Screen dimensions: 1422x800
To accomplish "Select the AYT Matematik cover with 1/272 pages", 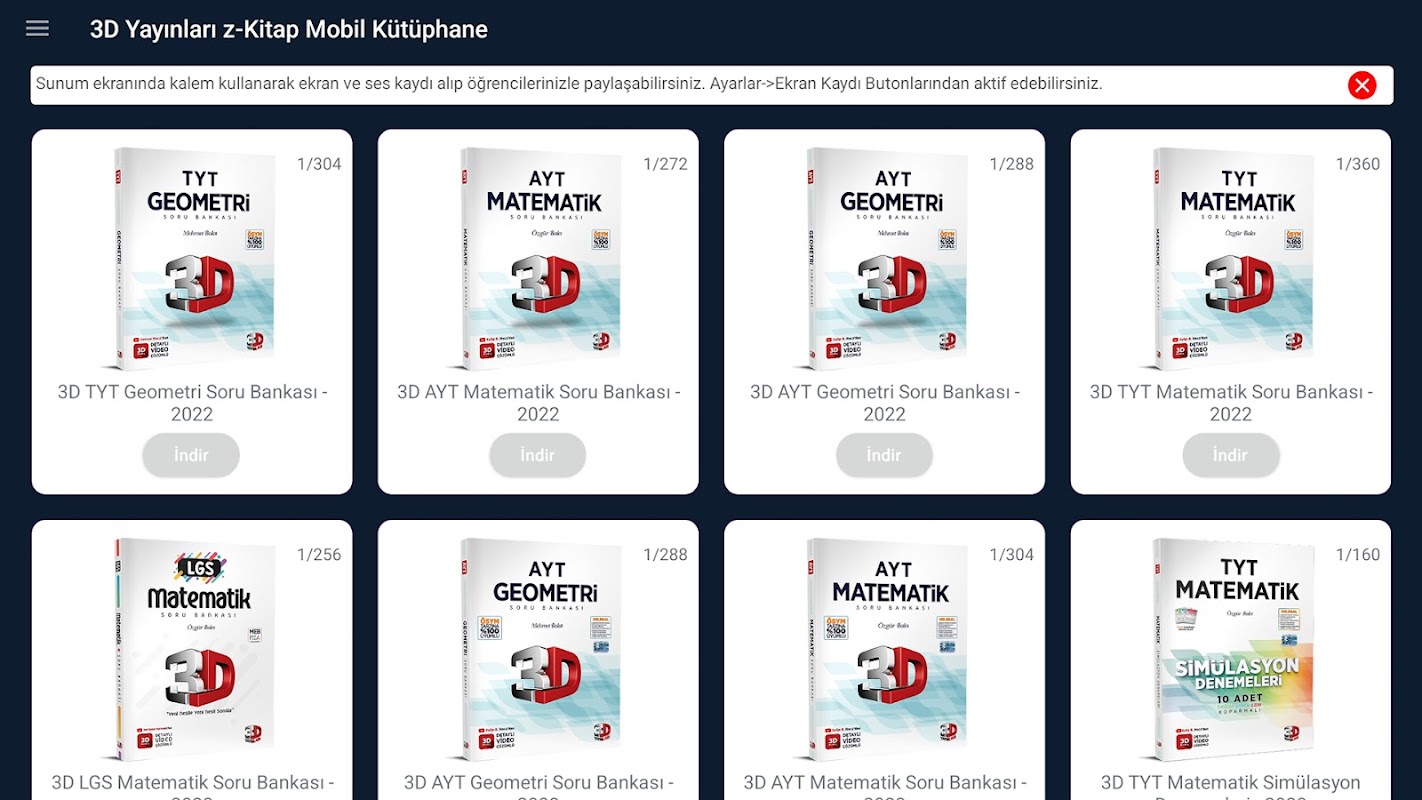I will pyautogui.click(x=537, y=259).
